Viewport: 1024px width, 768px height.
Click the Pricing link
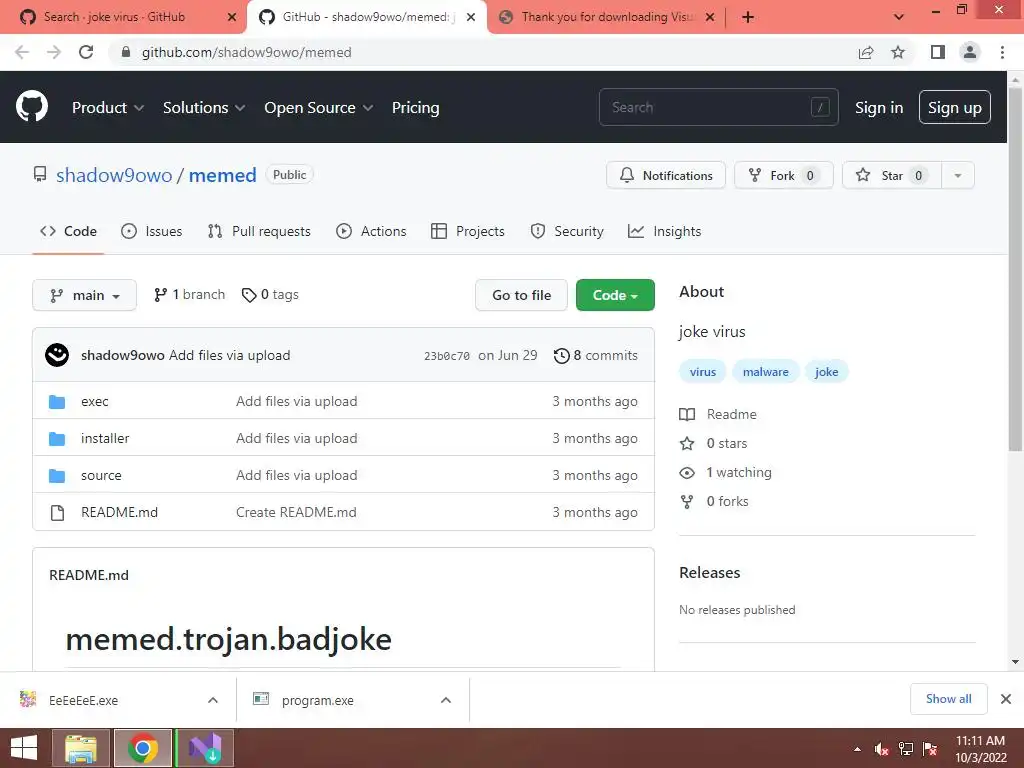415,108
